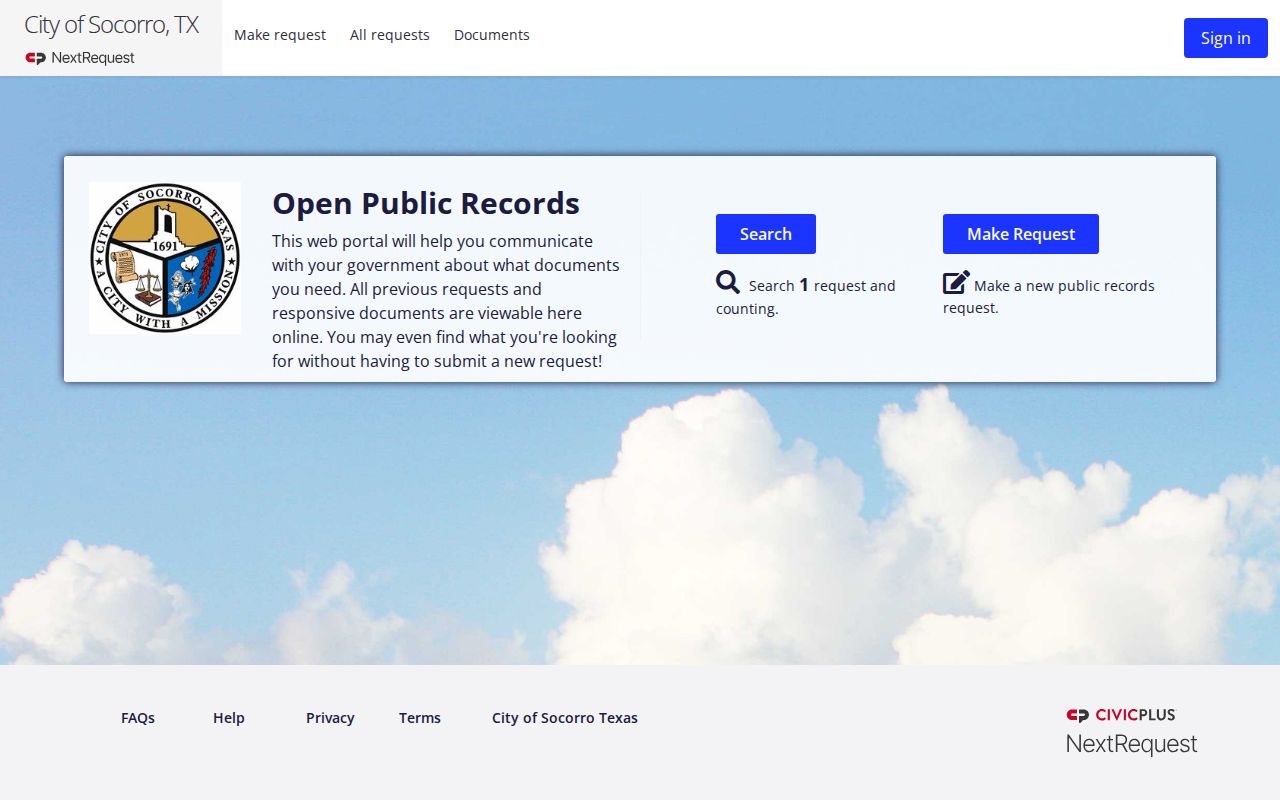
Task: Visit City of Socorro Texas footer link
Action: pyautogui.click(x=565, y=718)
